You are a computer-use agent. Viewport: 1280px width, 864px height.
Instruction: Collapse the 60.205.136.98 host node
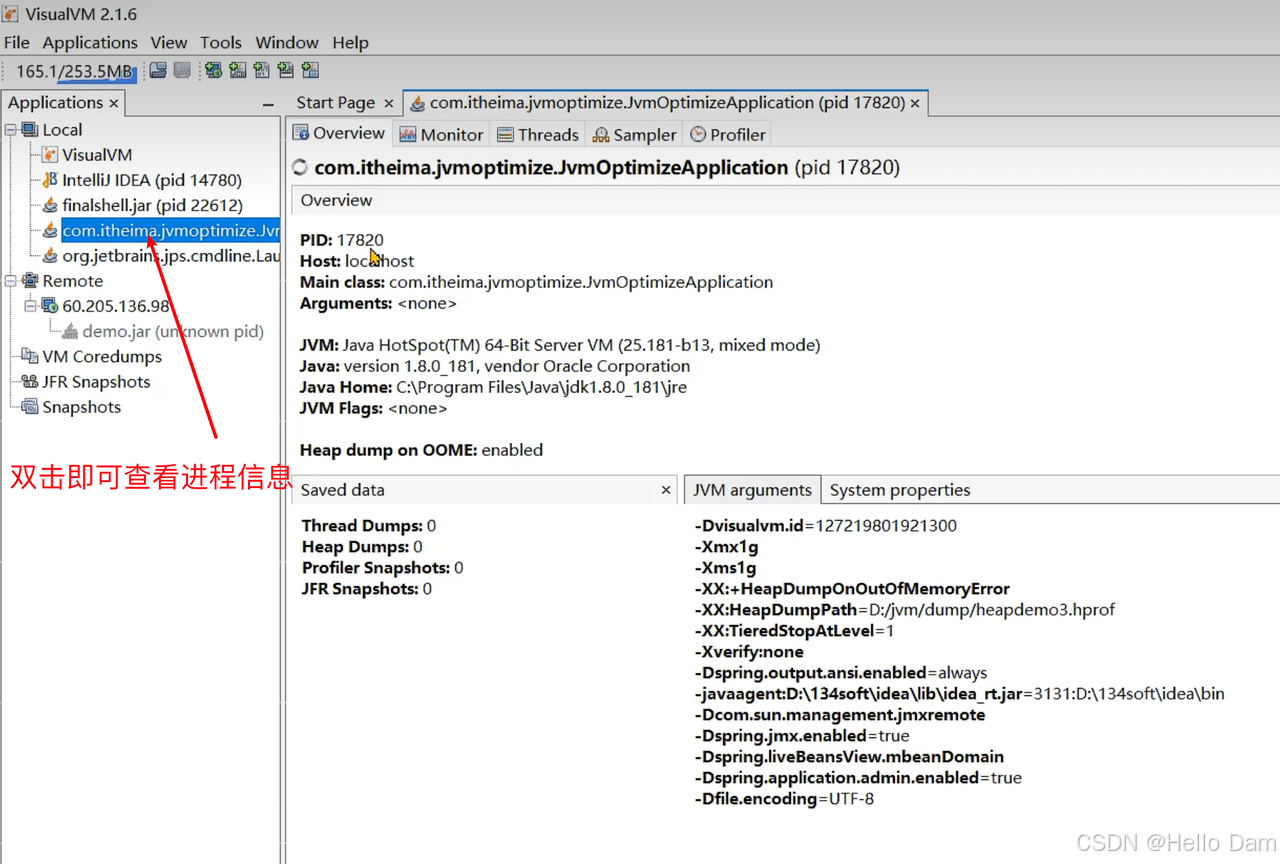pyautogui.click(x=31, y=306)
